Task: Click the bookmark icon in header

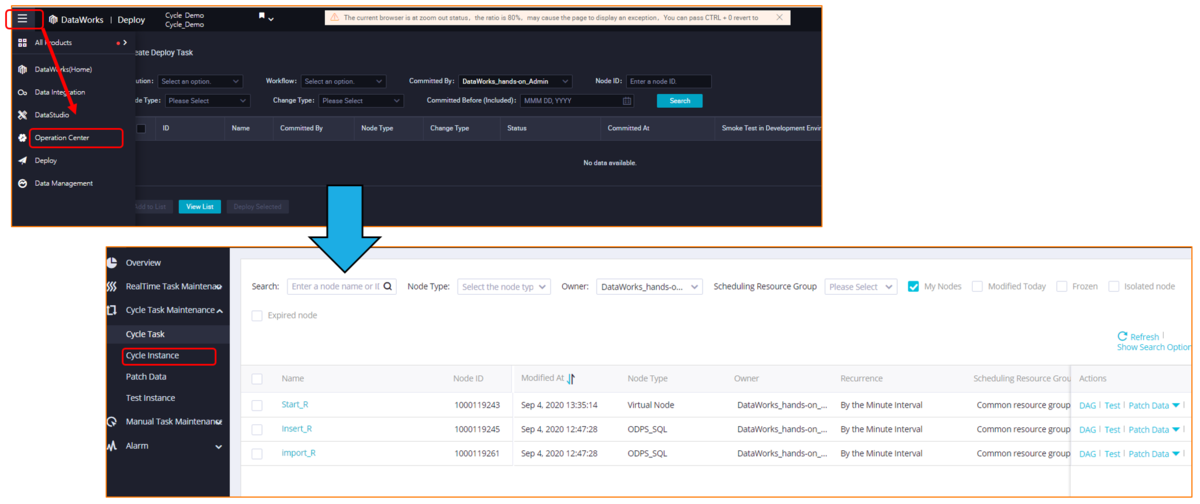Action: coord(262,17)
